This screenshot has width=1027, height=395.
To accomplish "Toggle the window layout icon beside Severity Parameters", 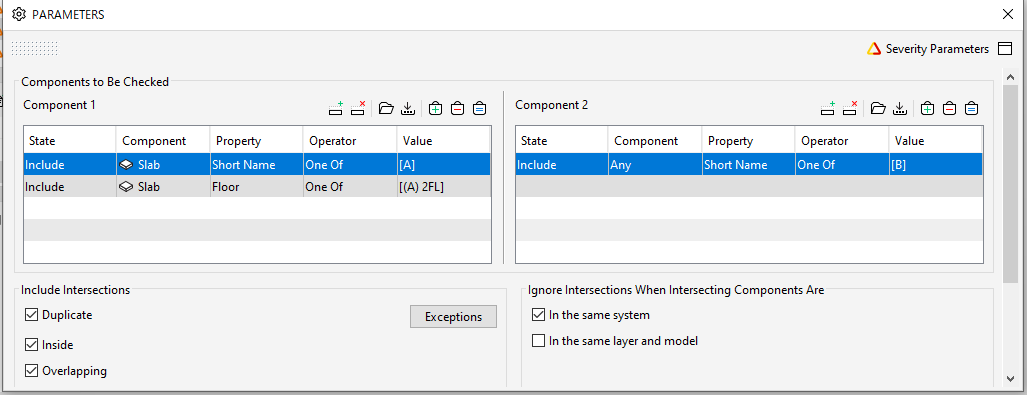I will (x=1004, y=48).
